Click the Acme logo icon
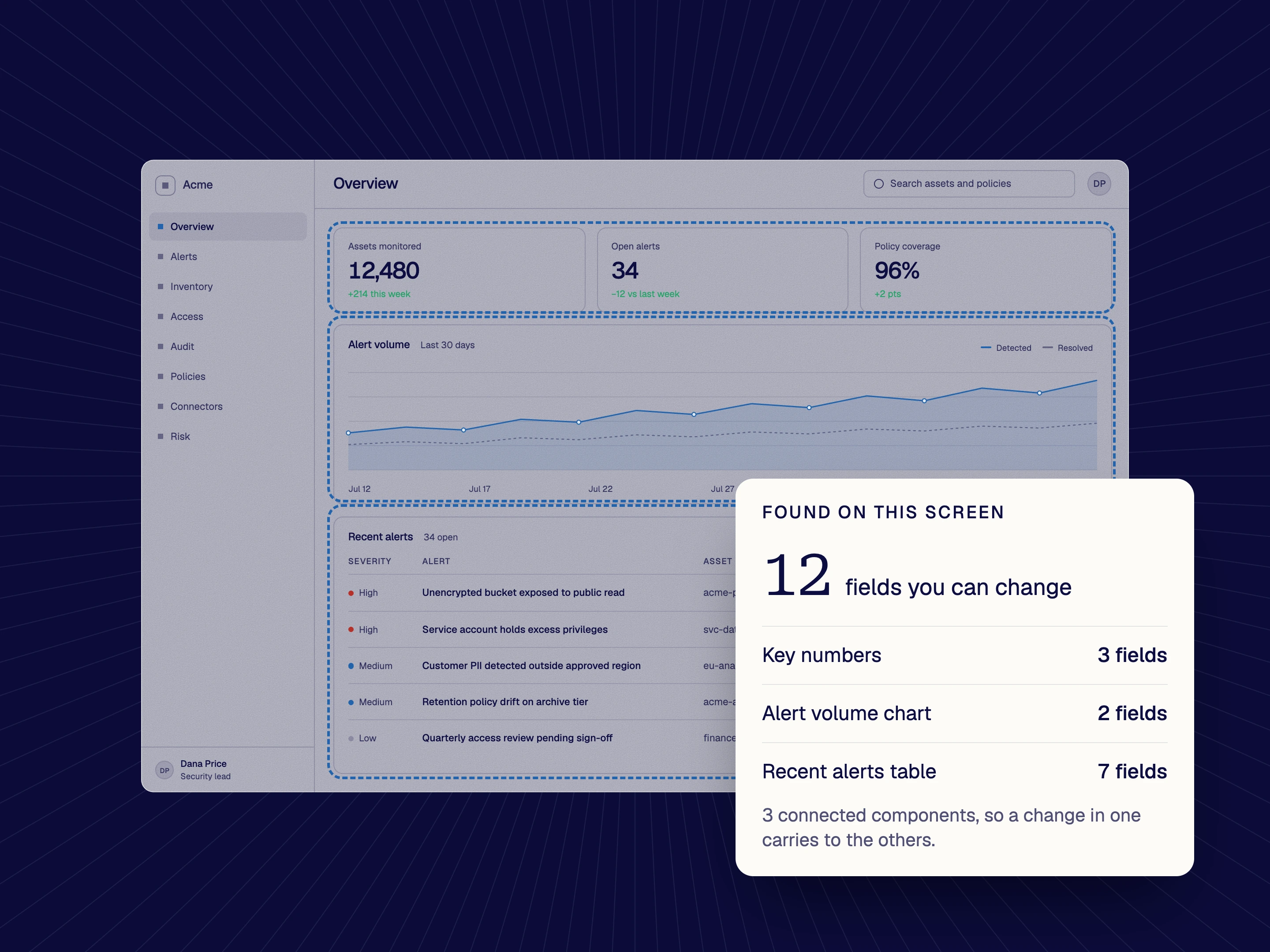Screen dimensions: 1270x952 pyautogui.click(x=165, y=186)
